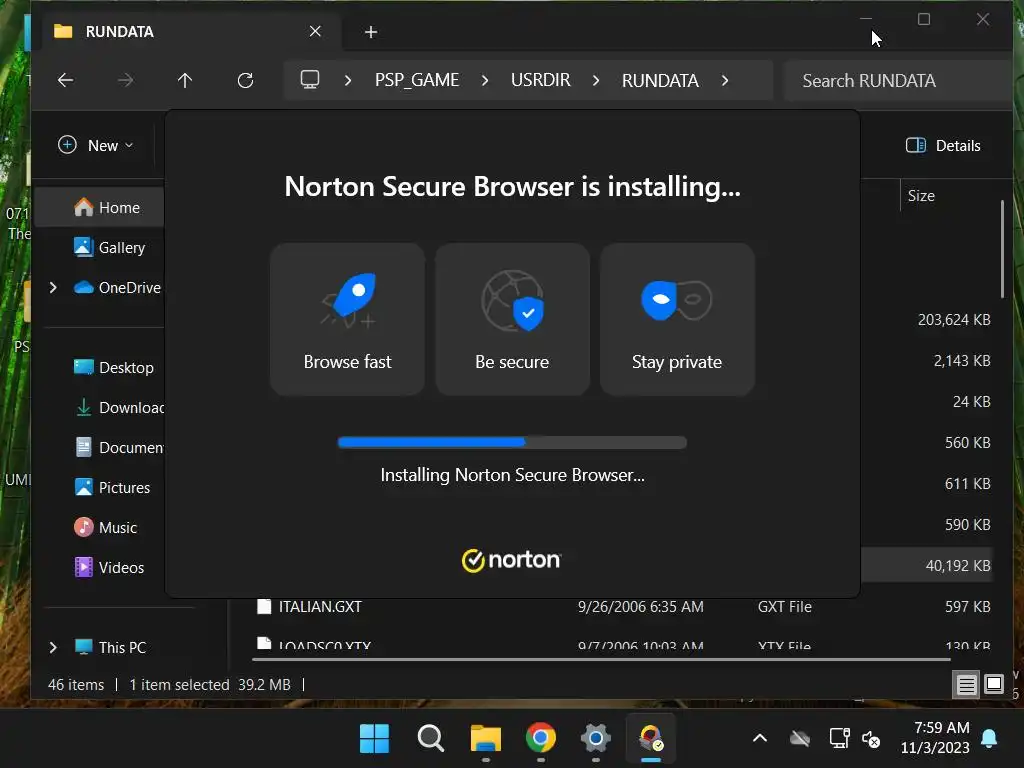
Task: Open Windows Search from taskbar
Action: pyautogui.click(x=430, y=739)
